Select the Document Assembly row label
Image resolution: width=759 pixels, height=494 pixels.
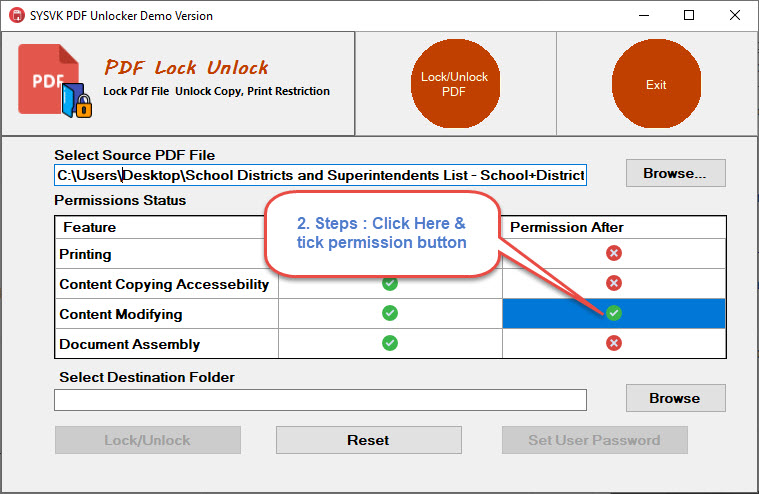(129, 344)
